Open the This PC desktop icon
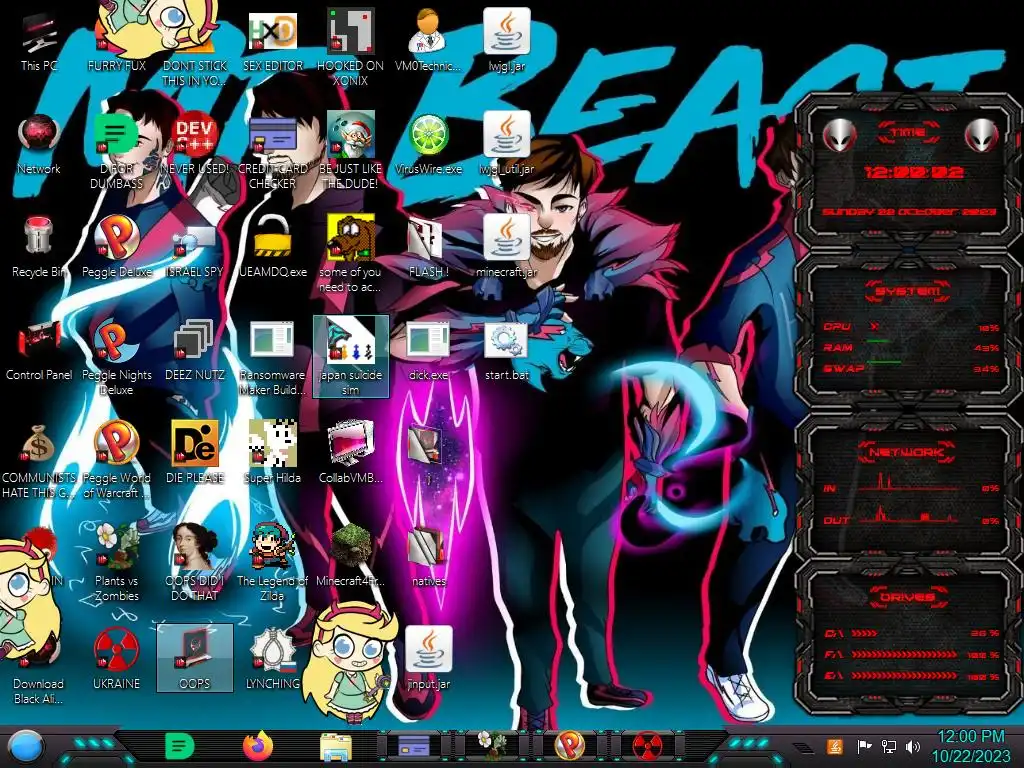This screenshot has width=1024, height=768. [x=39, y=42]
